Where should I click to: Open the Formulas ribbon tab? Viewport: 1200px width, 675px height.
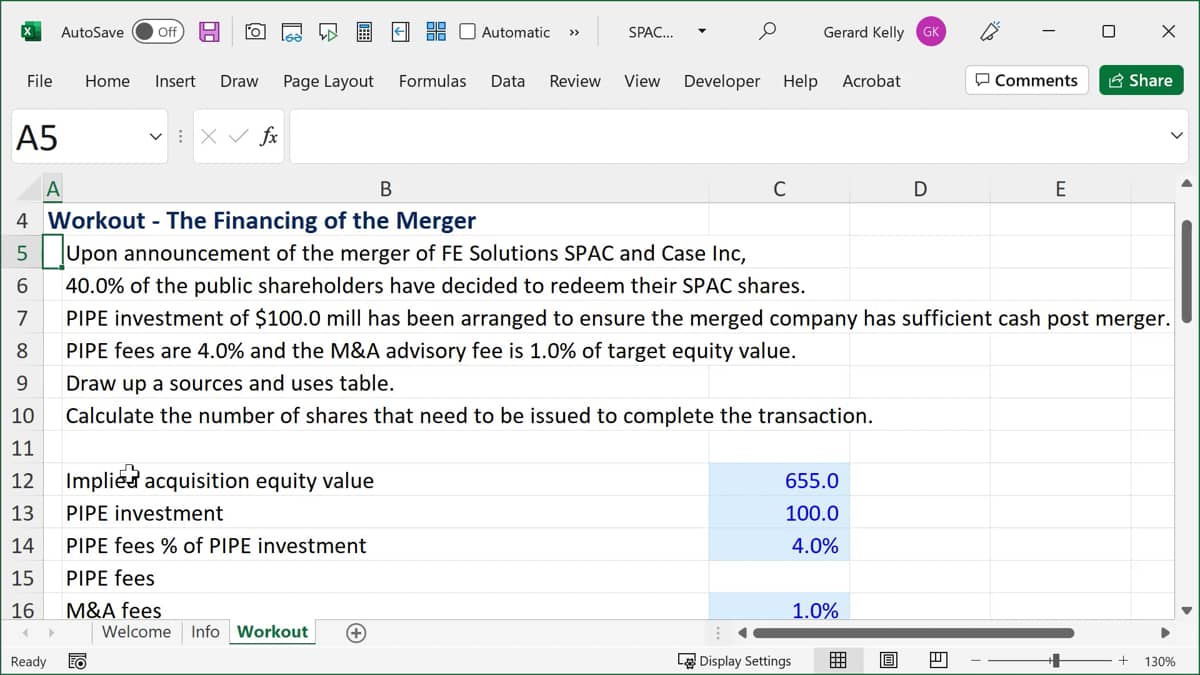432,81
